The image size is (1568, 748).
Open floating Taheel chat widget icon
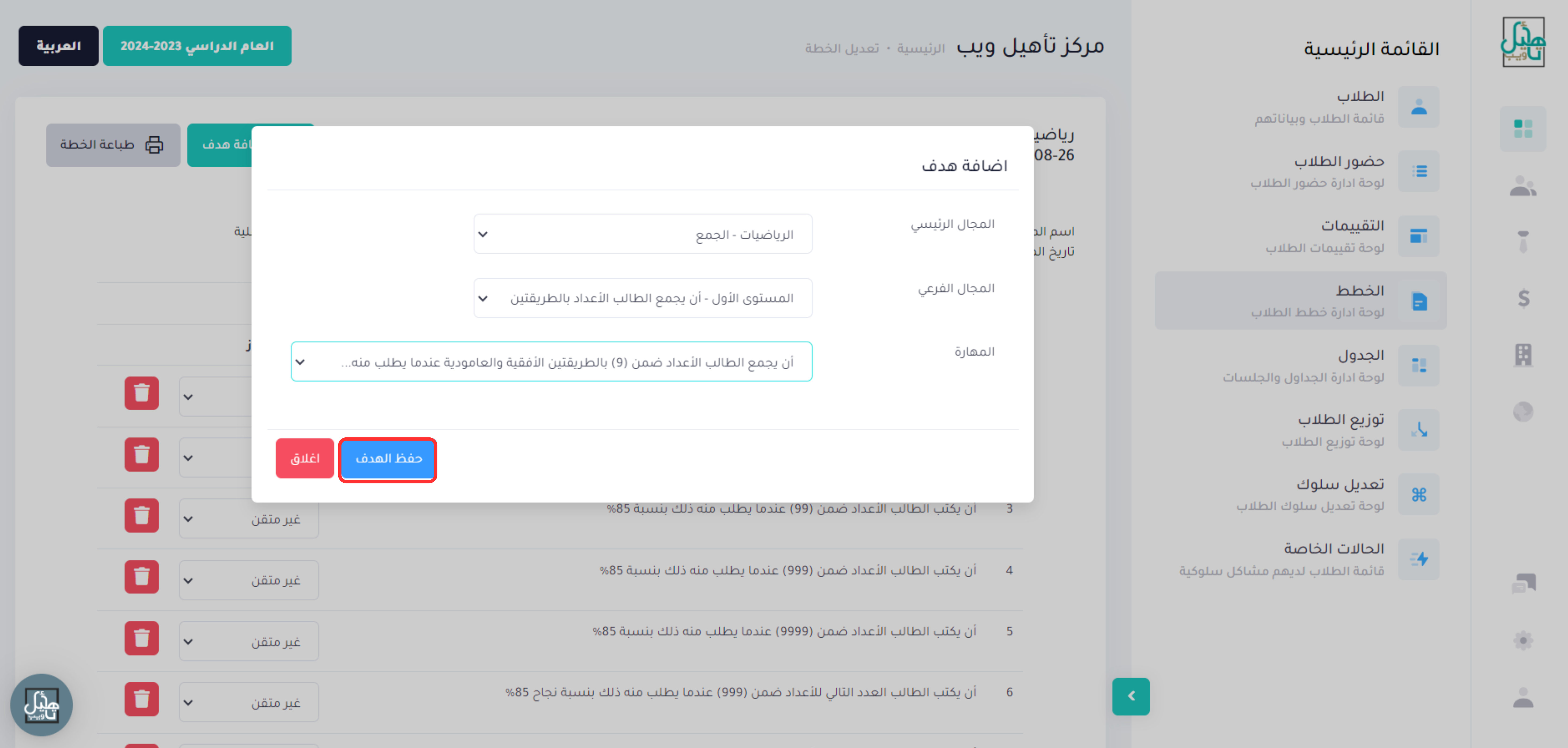pyautogui.click(x=41, y=705)
